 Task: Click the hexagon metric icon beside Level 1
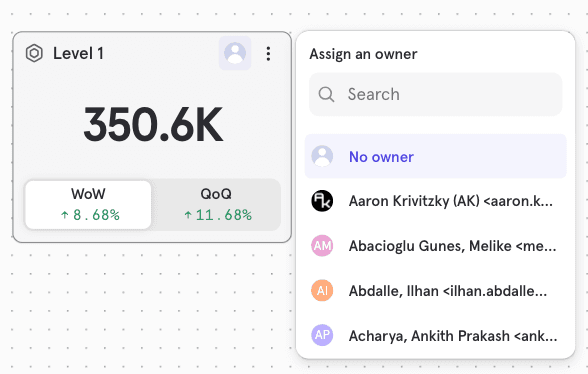pos(34,53)
